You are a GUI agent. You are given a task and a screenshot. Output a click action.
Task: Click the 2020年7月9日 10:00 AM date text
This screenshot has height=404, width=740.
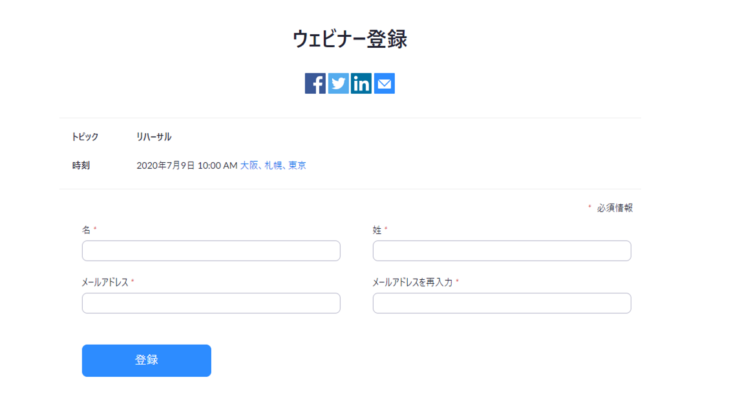(x=187, y=166)
